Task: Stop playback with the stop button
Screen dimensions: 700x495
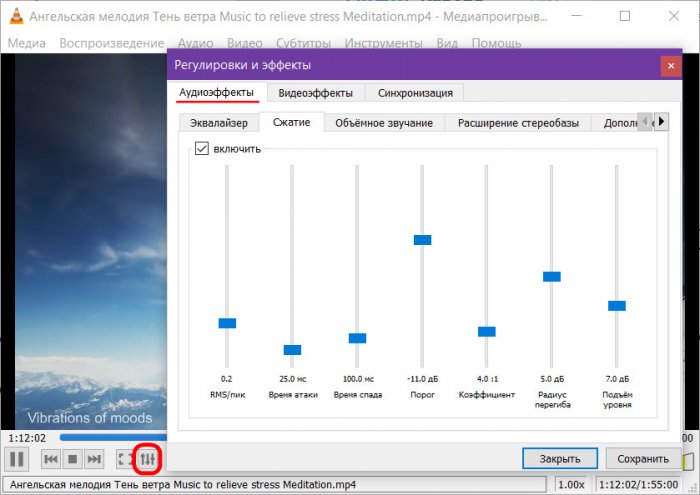Action: (x=72, y=459)
